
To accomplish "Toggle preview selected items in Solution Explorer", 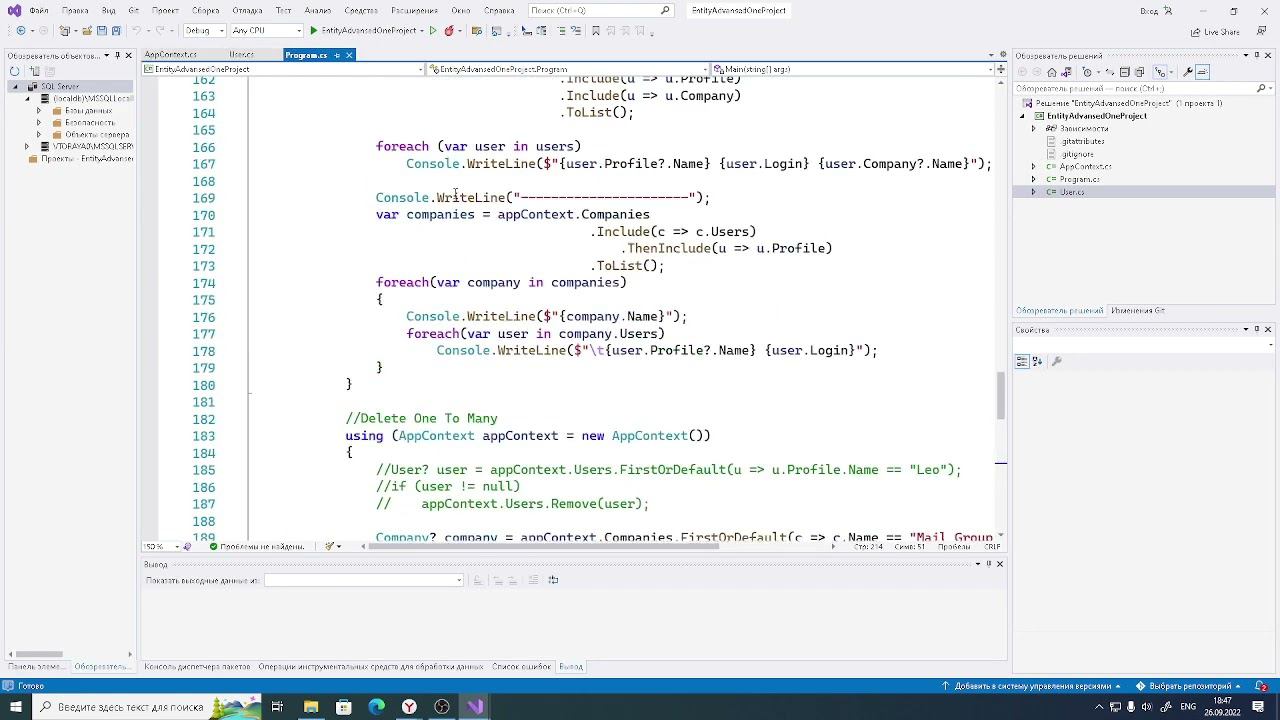I will [x=1202, y=72].
